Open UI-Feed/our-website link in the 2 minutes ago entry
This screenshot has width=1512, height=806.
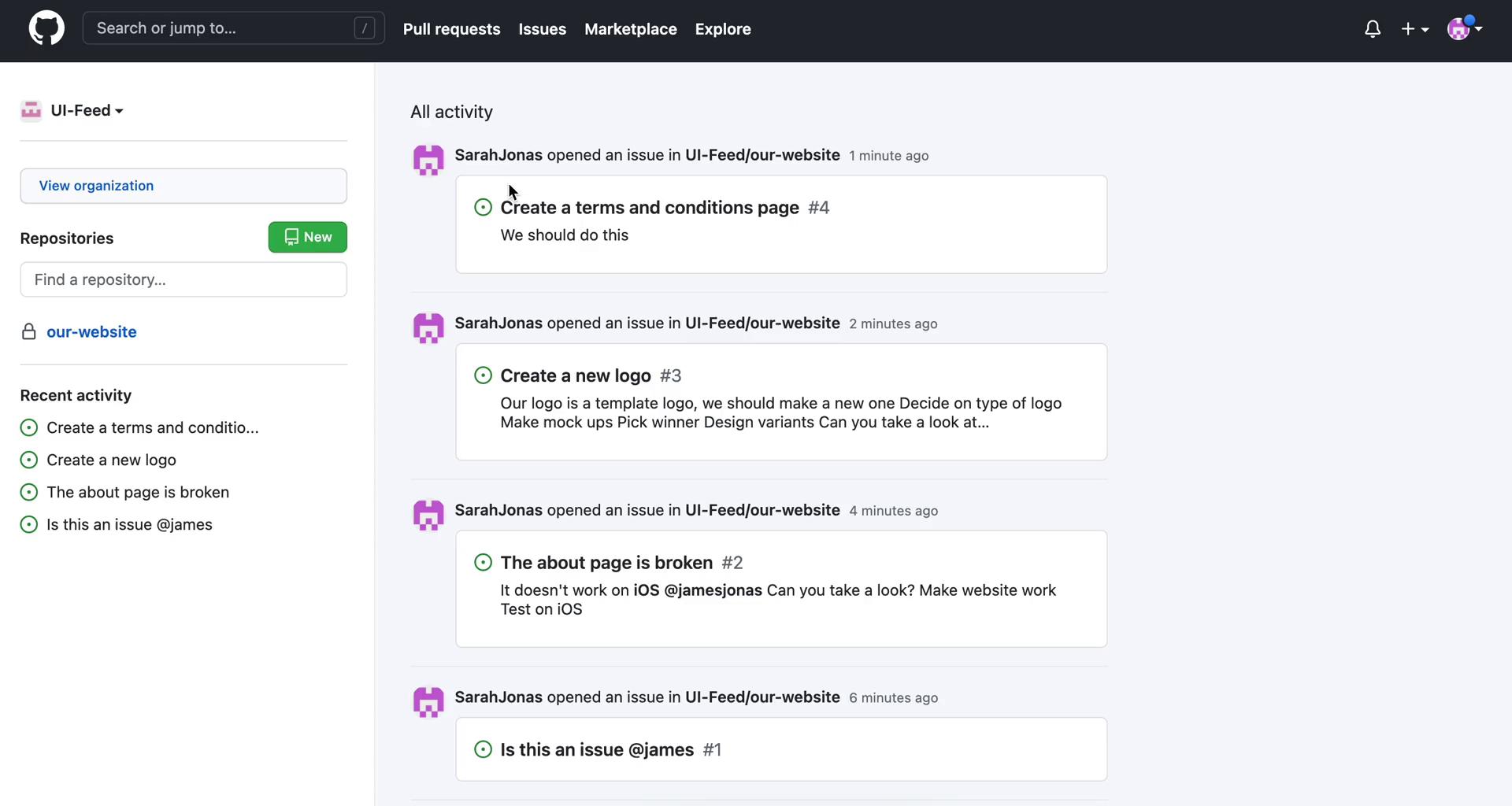[762, 324]
